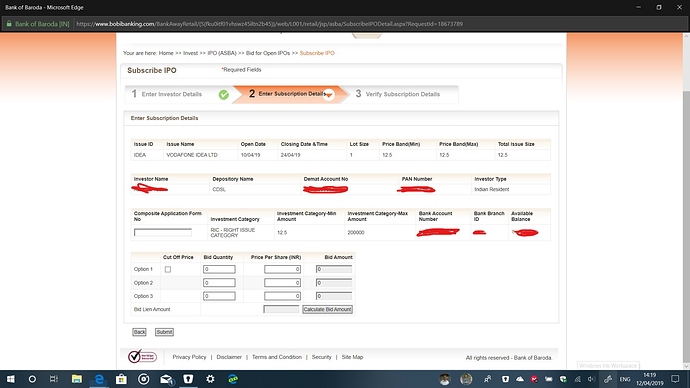The image size is (690, 388).
Task: Open File Explorer from the taskbar
Action: click(x=77, y=379)
